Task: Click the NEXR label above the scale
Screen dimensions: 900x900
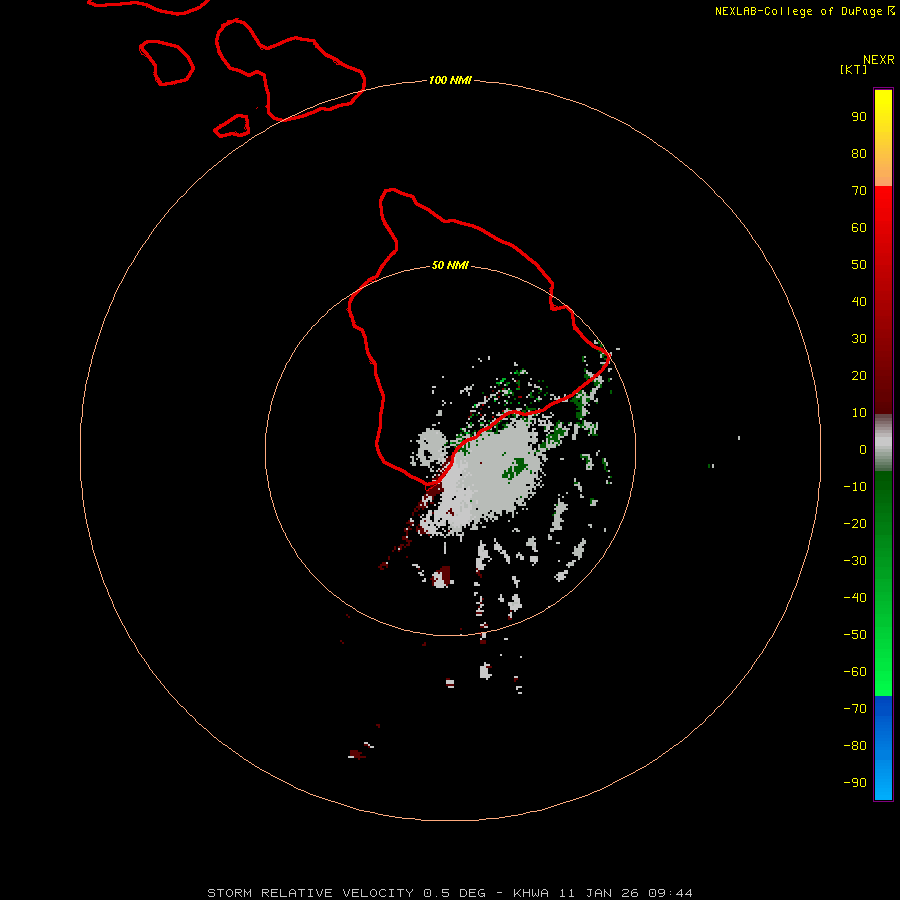Action: click(x=879, y=60)
